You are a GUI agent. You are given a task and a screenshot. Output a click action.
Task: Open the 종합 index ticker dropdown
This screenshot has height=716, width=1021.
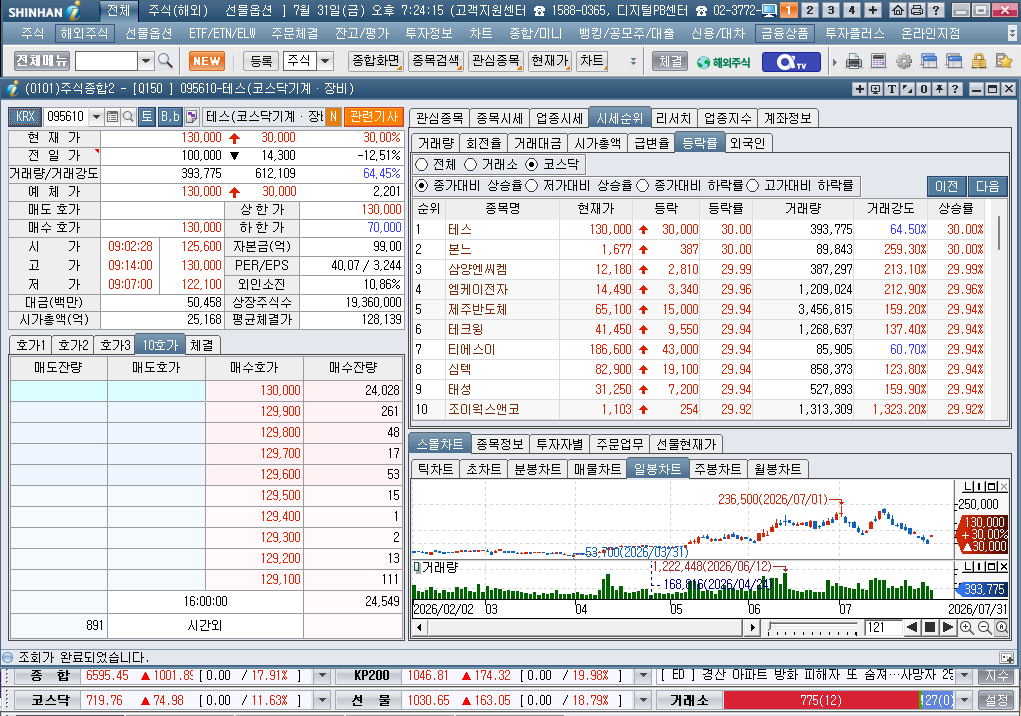(x=322, y=676)
